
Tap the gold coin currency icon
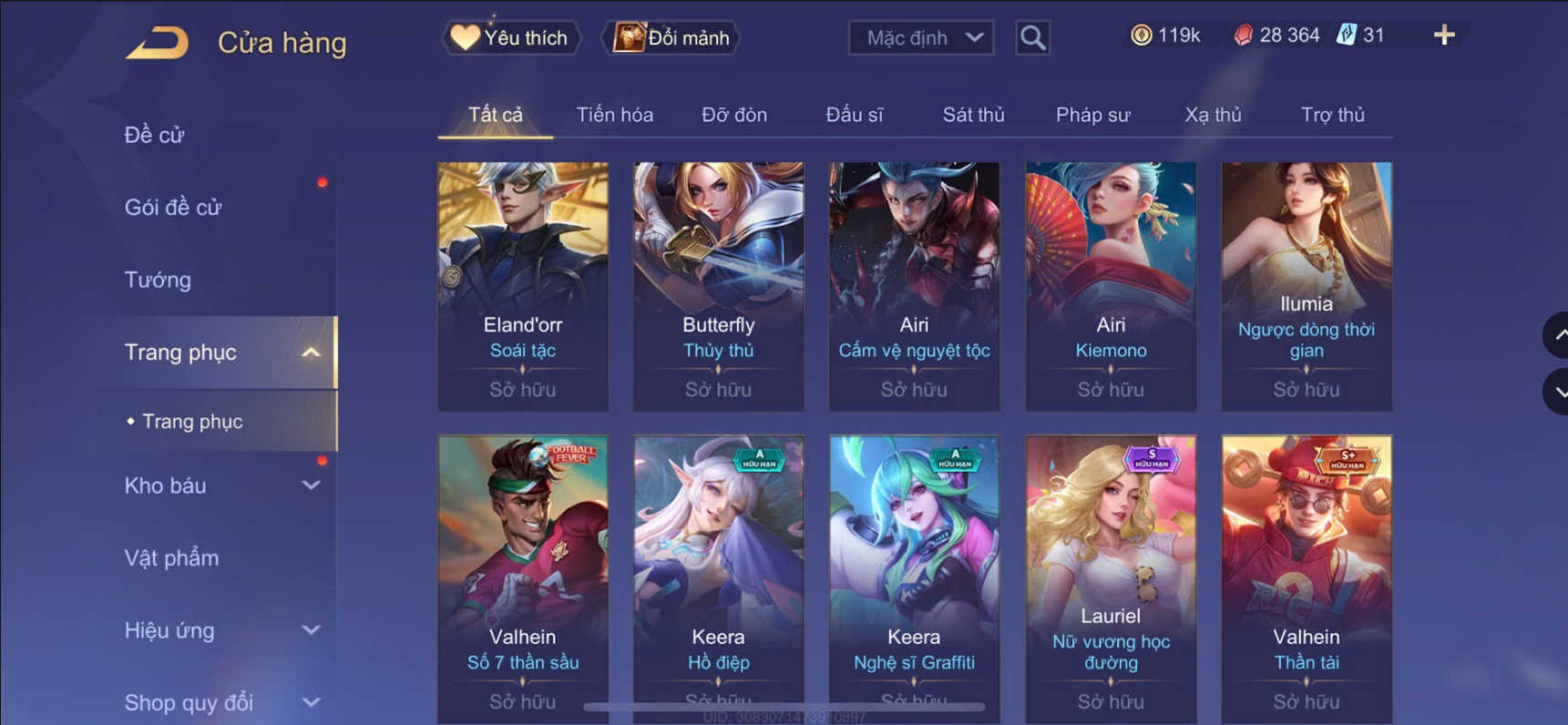pos(1141,36)
